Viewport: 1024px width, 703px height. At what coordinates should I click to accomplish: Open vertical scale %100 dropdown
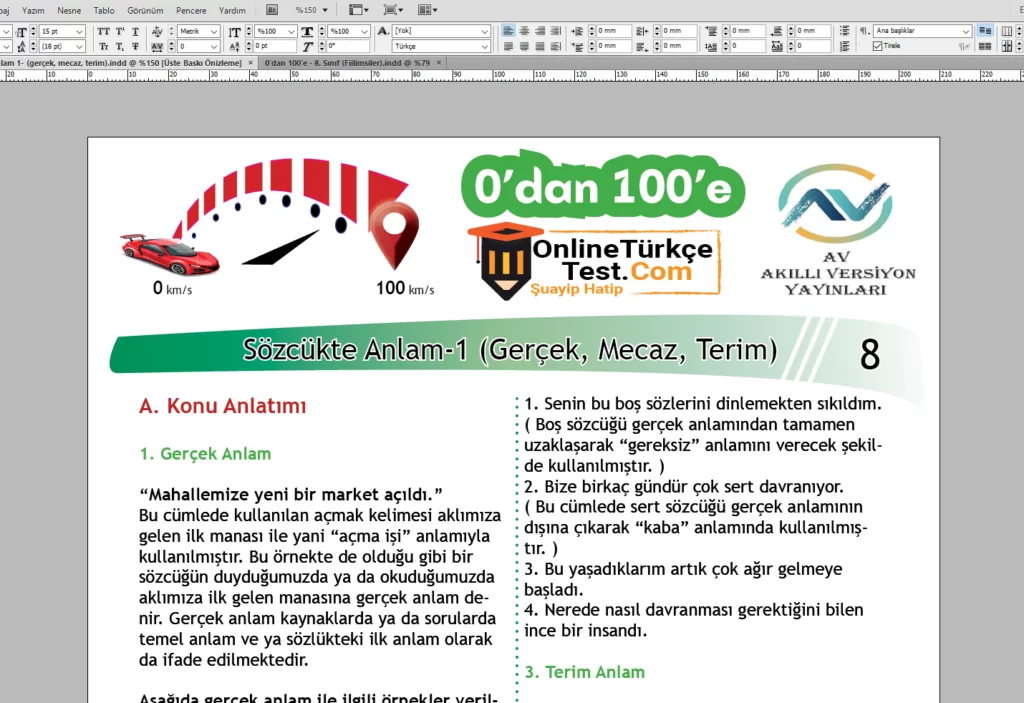click(291, 31)
